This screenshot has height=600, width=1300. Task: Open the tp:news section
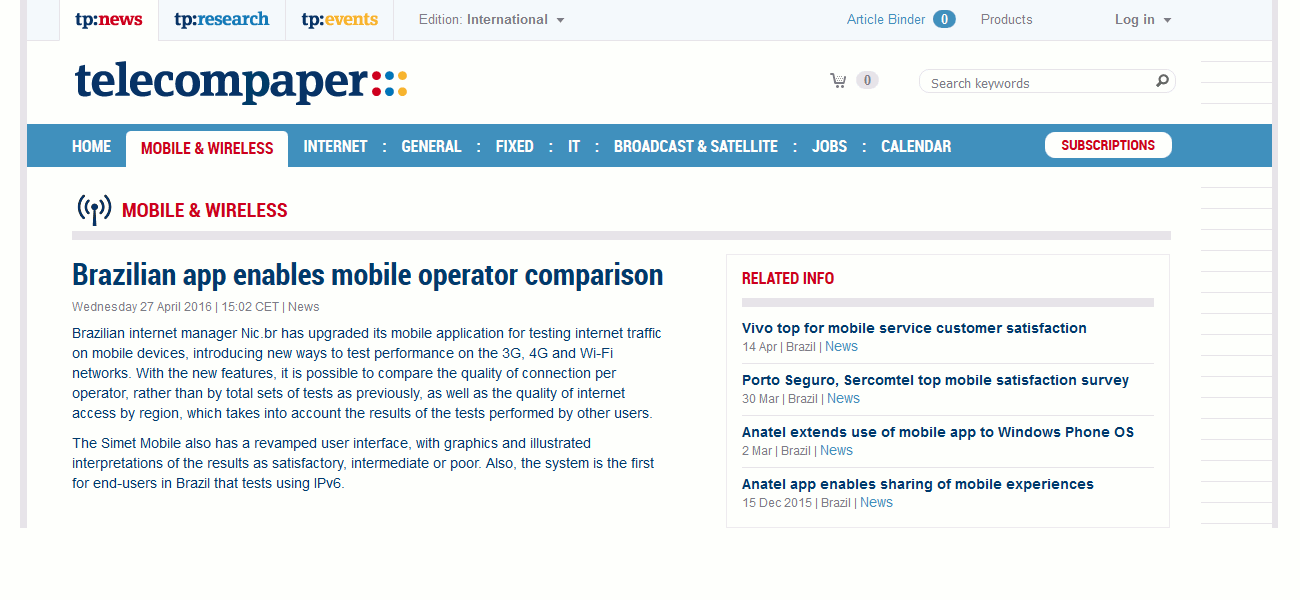tap(108, 18)
